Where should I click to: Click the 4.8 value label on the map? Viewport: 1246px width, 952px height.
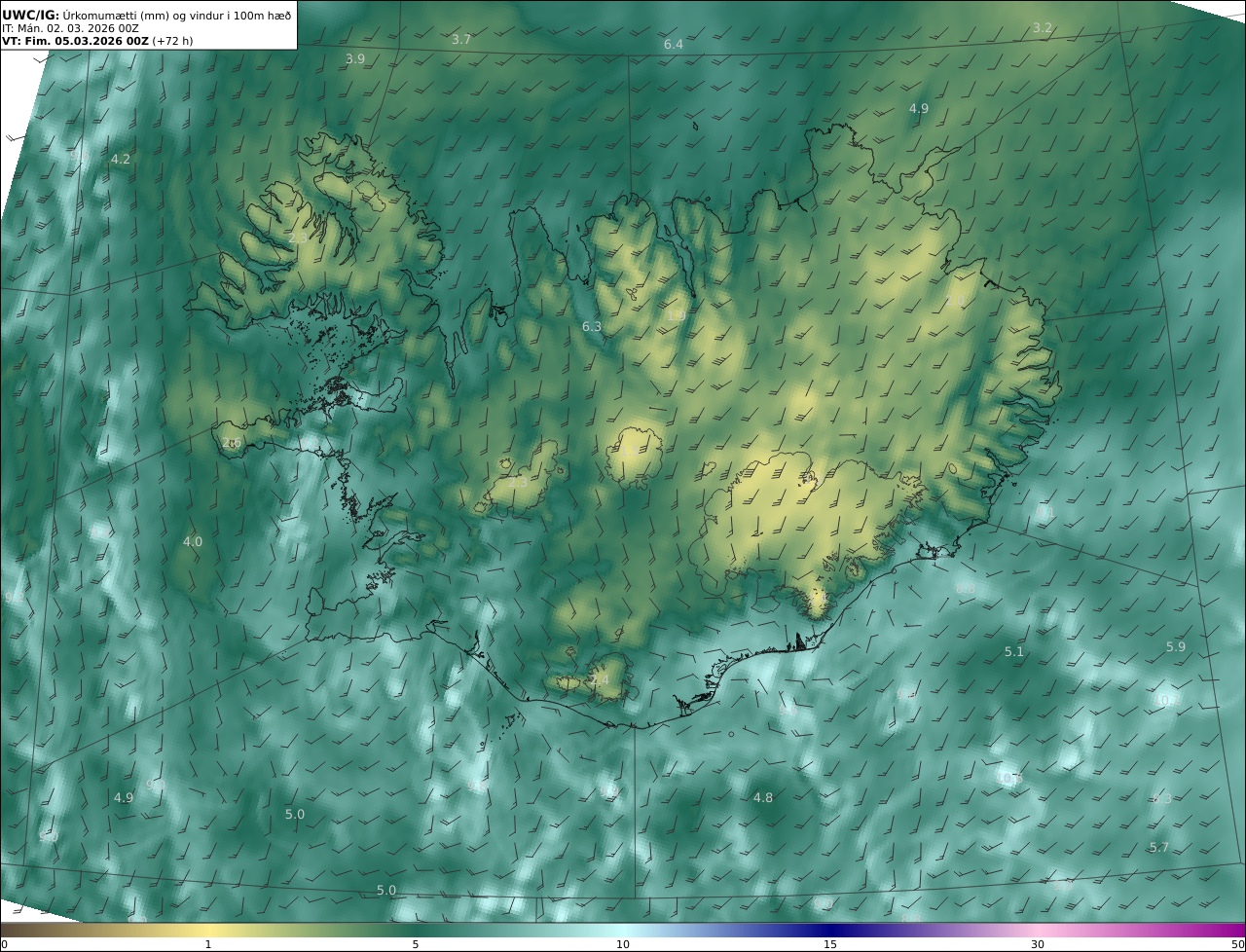point(763,798)
